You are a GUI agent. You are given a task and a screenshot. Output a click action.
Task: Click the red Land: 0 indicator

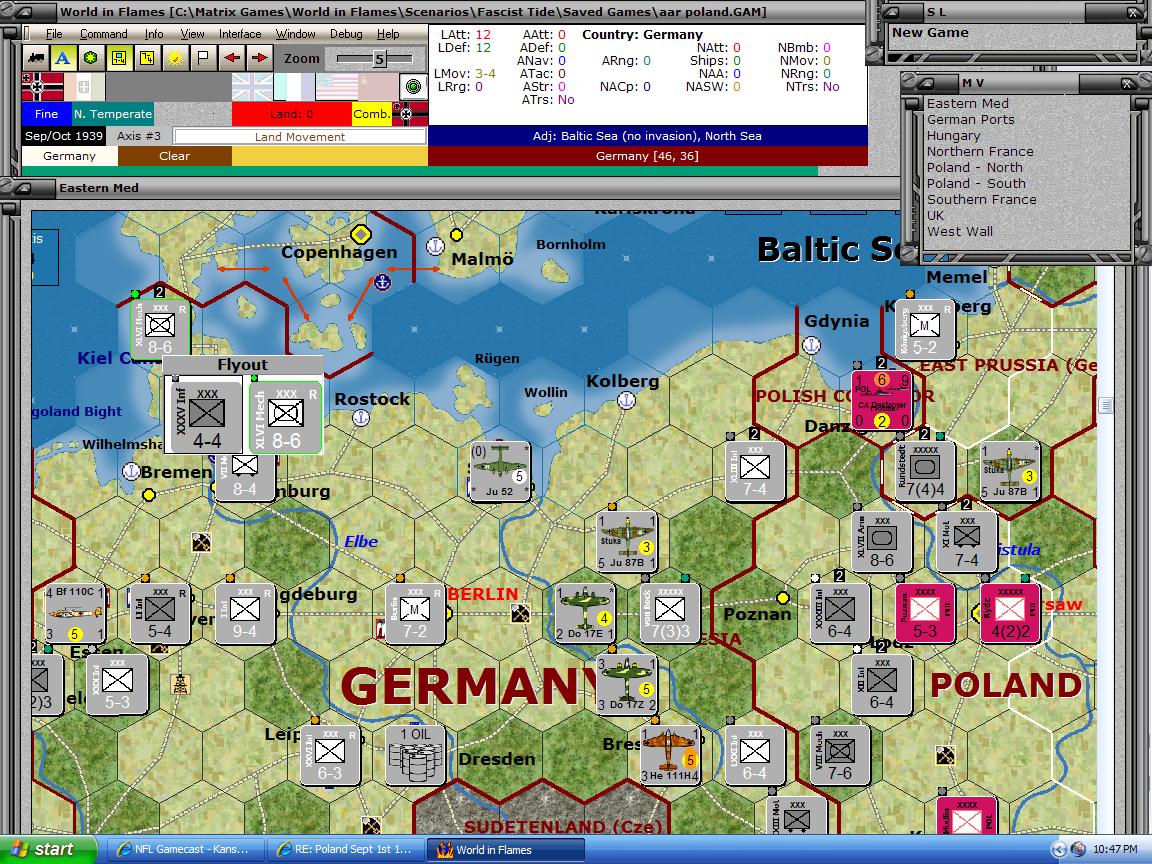[292, 114]
